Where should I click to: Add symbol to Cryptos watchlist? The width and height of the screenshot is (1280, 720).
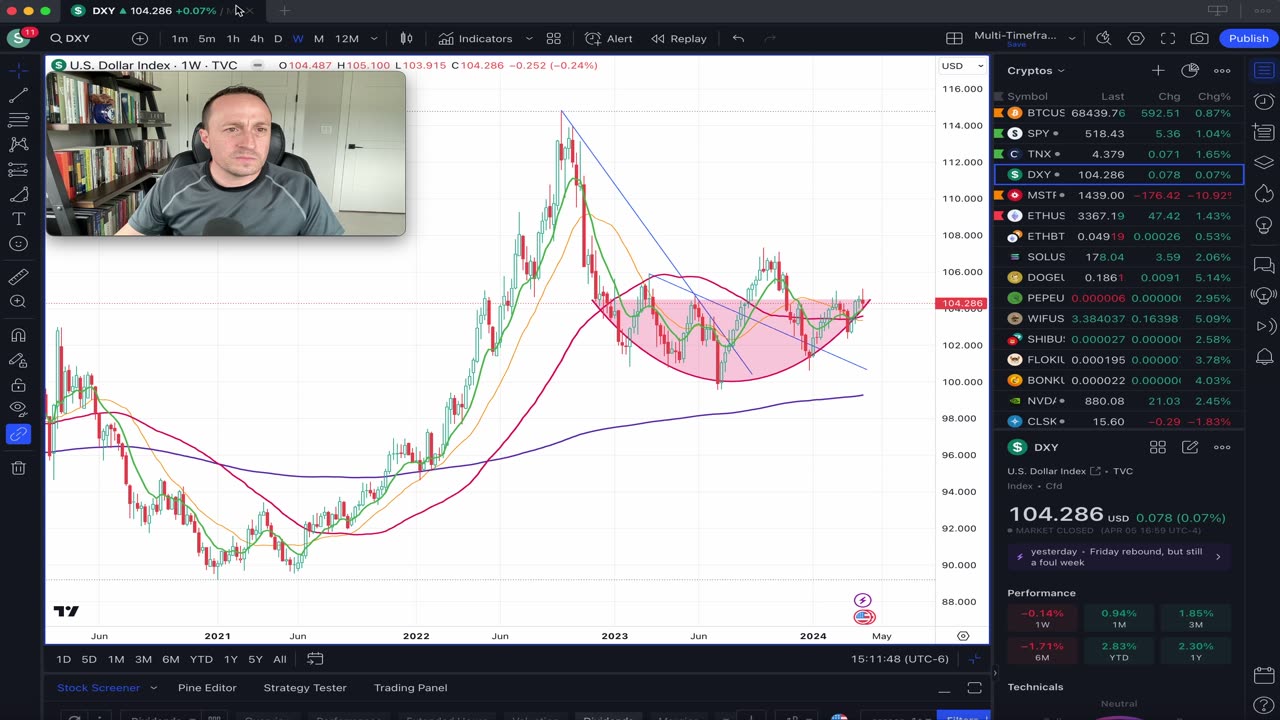pos(1157,70)
